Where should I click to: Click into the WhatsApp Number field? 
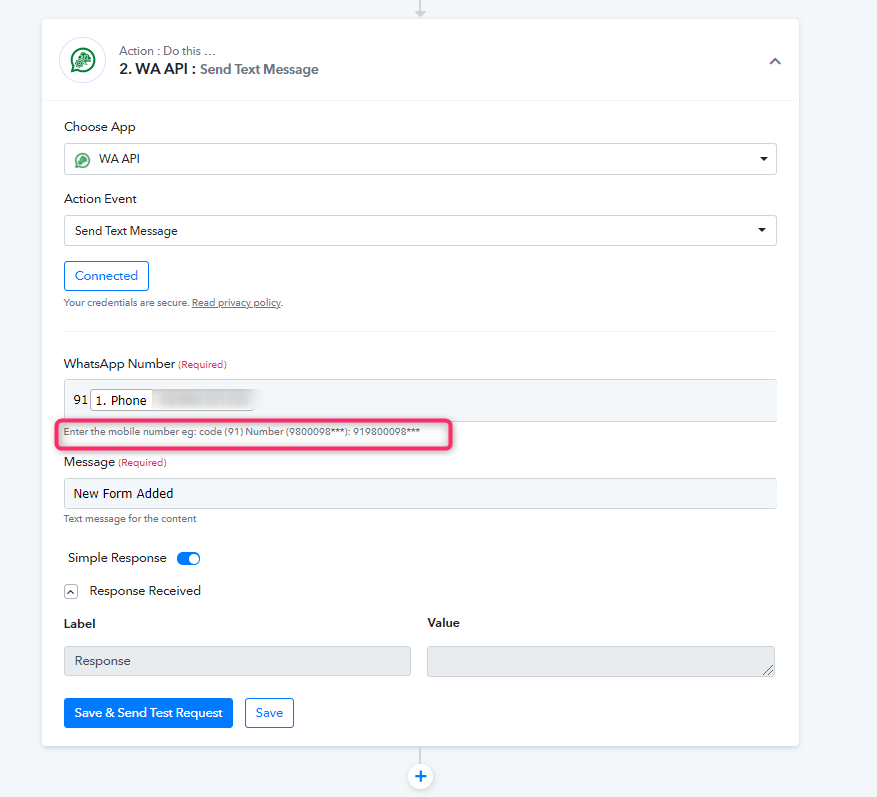[x=420, y=400]
